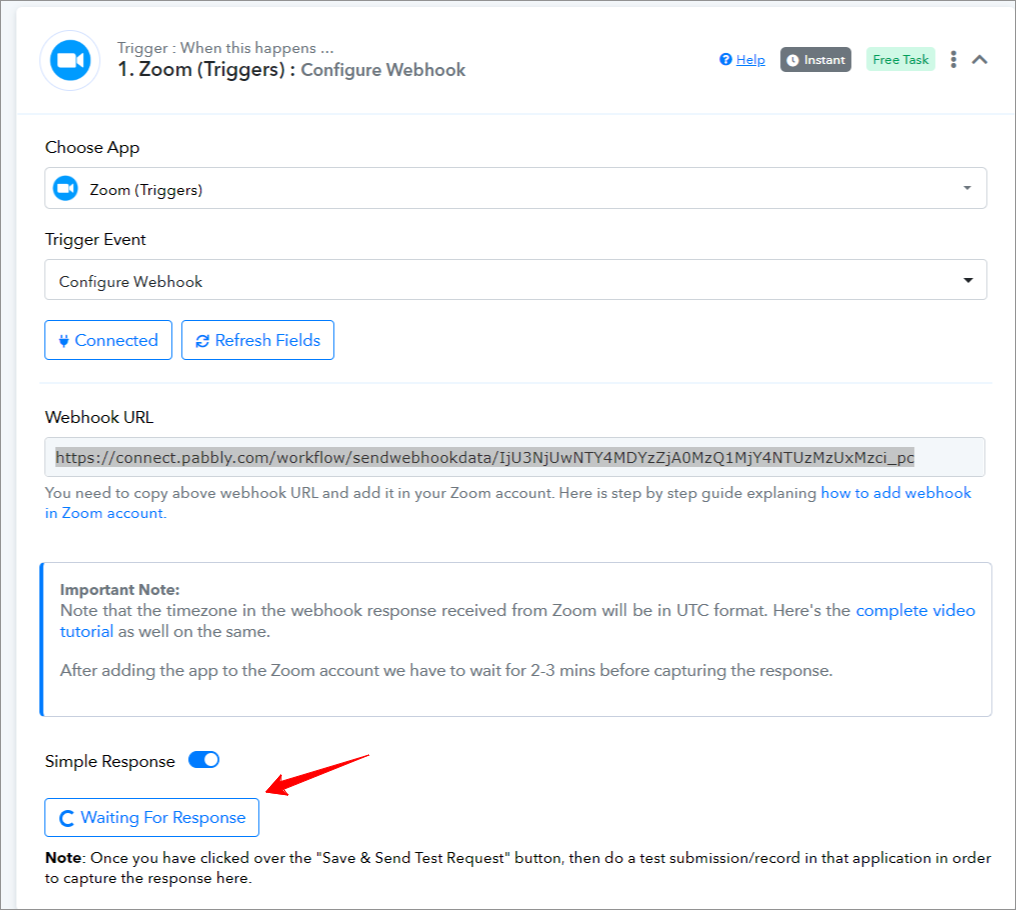Open 'how to add webhook in Zoom account' link
1016x910 pixels.
(x=895, y=493)
